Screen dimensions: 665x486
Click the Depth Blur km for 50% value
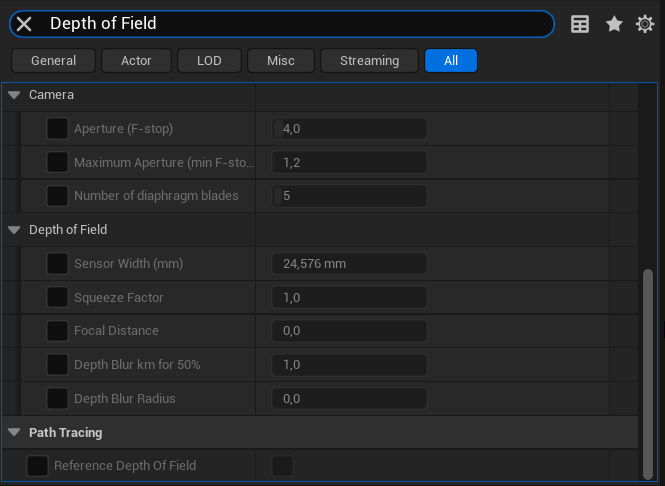coord(349,365)
